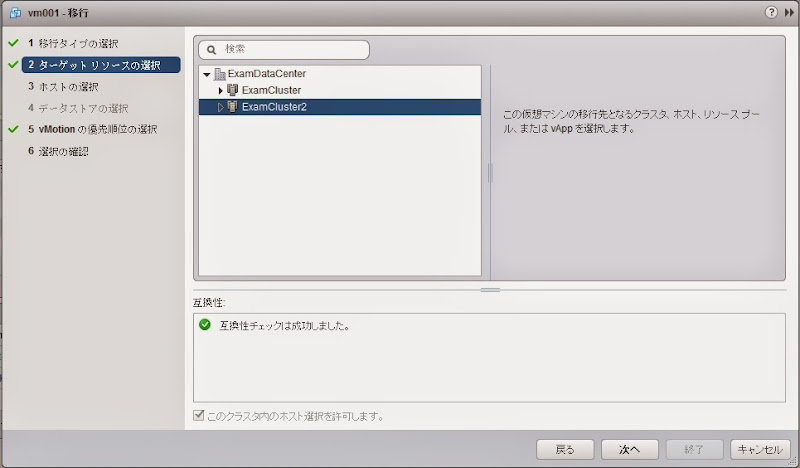Toggle allow host selection in cluster checkbox

pos(198,415)
